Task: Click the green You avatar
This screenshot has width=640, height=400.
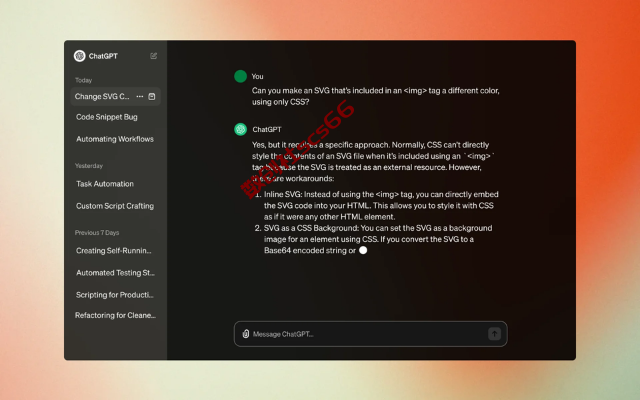Action: 240,76
